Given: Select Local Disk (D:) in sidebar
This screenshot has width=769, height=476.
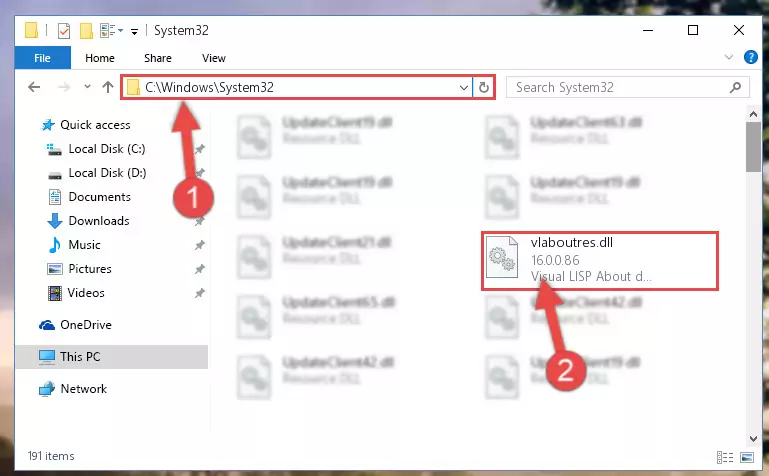Looking at the screenshot, I should tap(107, 173).
